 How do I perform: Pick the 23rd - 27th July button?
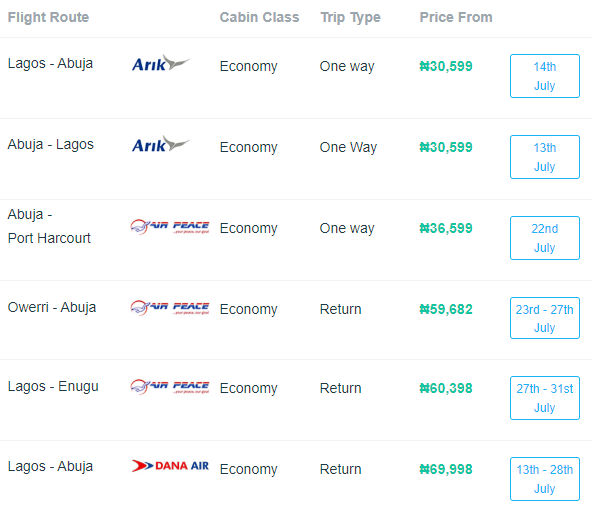[545, 318]
